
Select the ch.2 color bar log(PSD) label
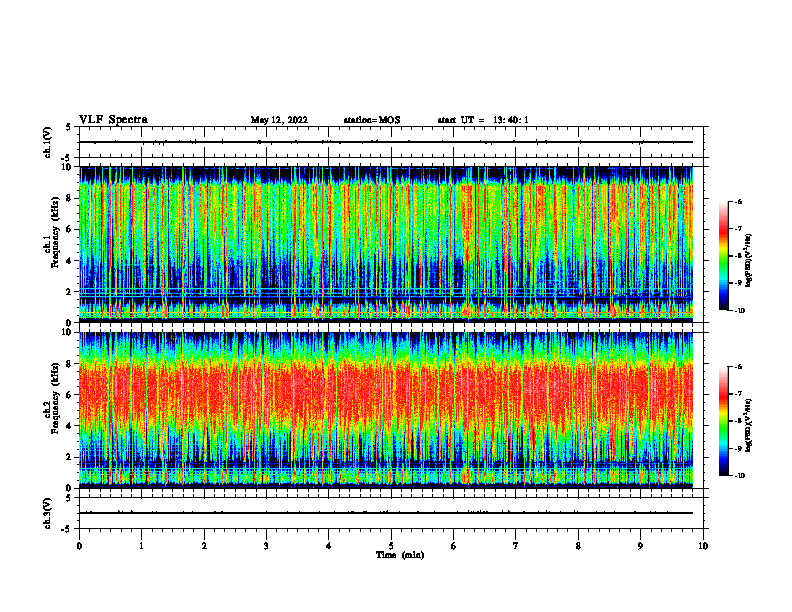point(749,425)
